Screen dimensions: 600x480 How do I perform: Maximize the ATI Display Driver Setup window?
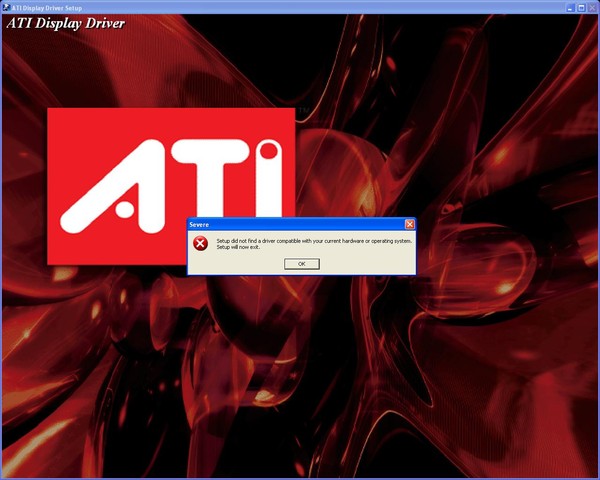(x=581, y=8)
